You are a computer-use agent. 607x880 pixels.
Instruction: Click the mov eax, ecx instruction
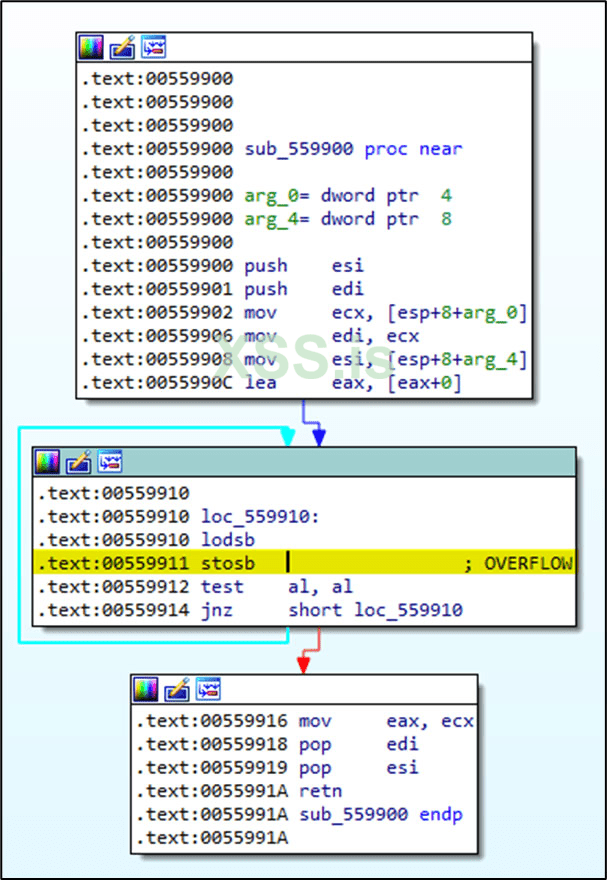click(387, 721)
